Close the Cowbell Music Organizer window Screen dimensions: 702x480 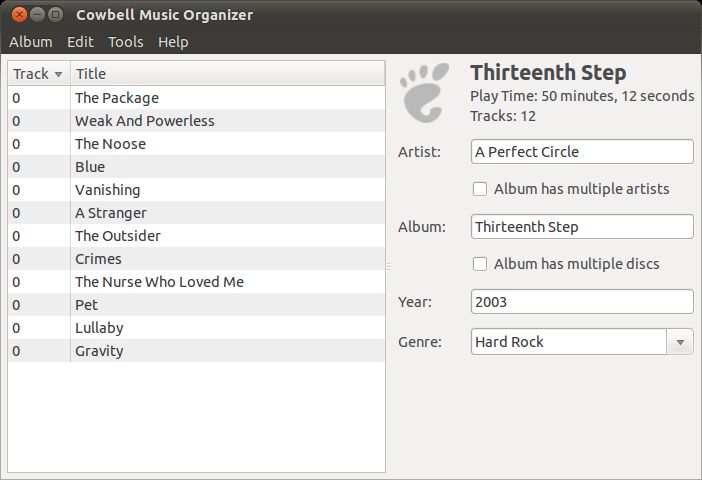(19, 15)
